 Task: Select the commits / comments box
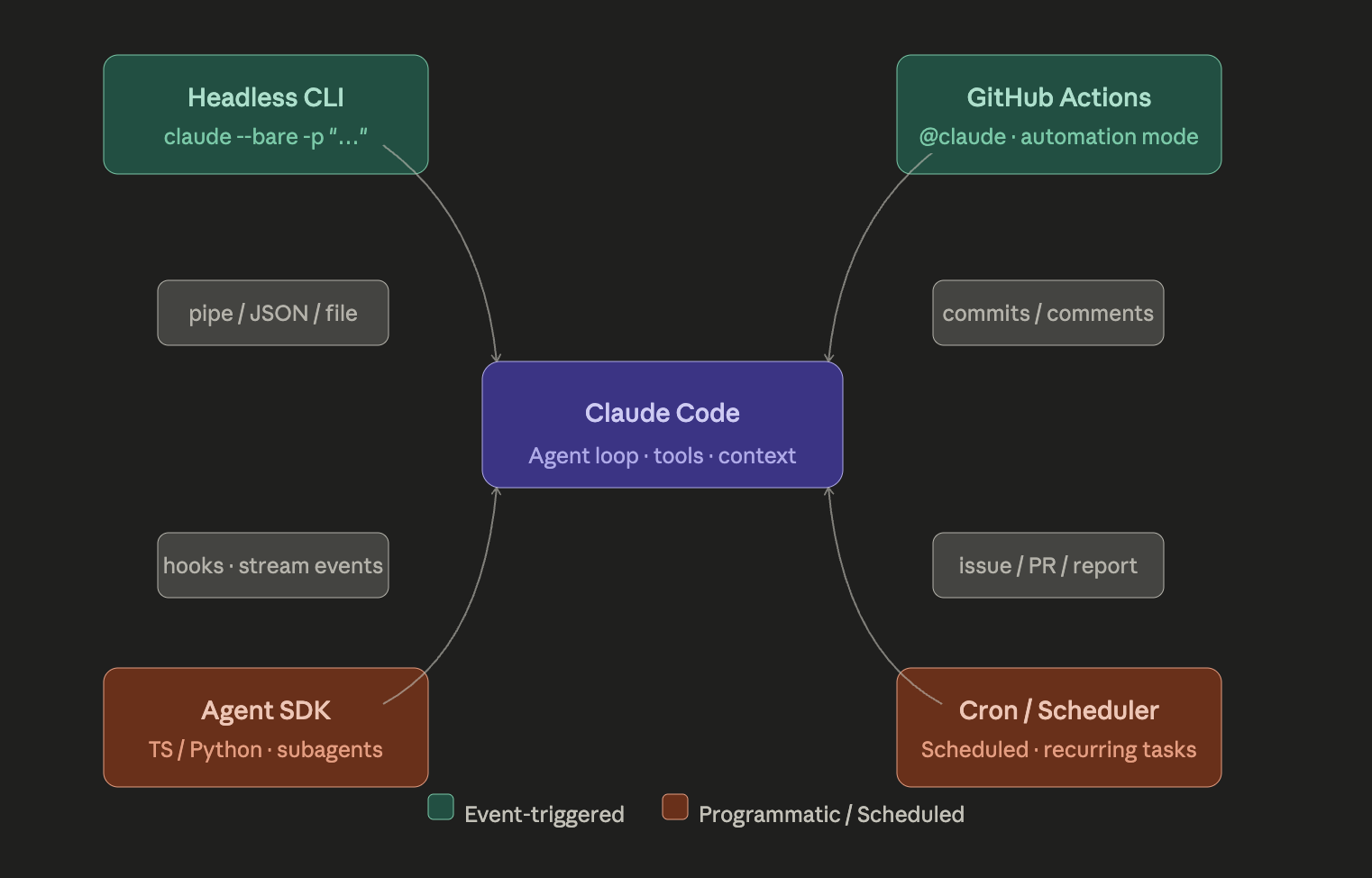tap(1048, 313)
